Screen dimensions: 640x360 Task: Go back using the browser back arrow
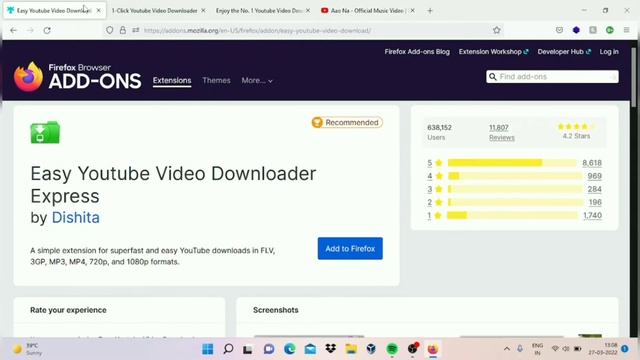[13, 30]
